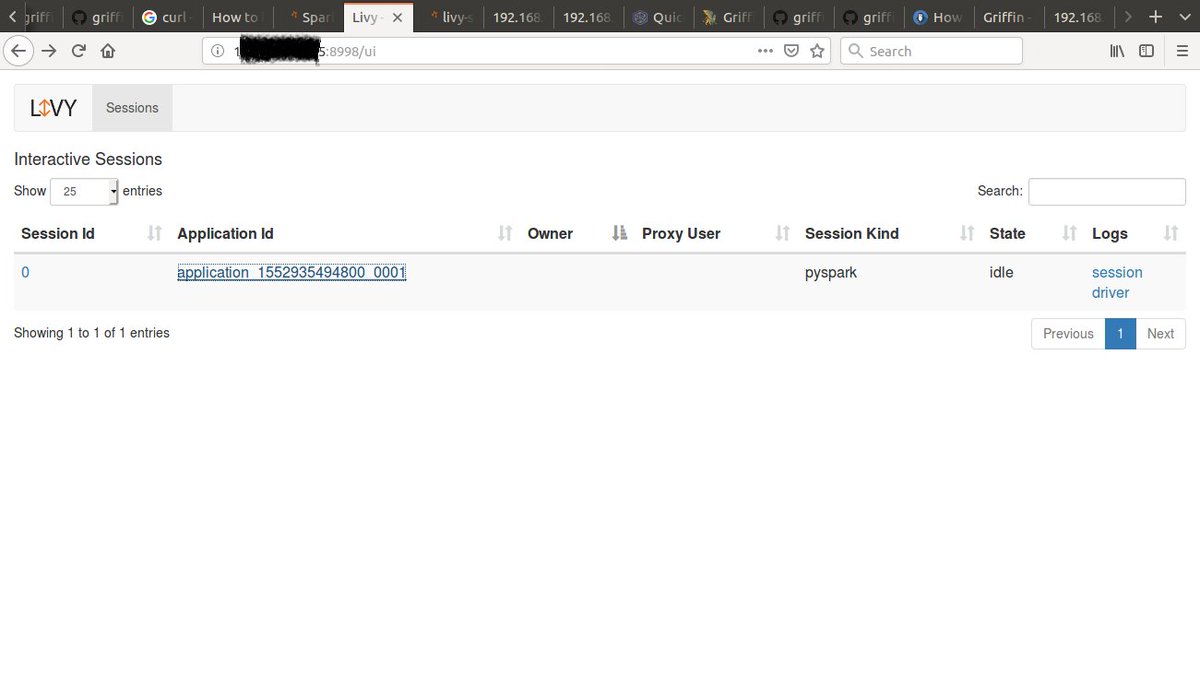Click the Firefox home icon
The width and height of the screenshot is (1200, 686).
tap(107, 50)
